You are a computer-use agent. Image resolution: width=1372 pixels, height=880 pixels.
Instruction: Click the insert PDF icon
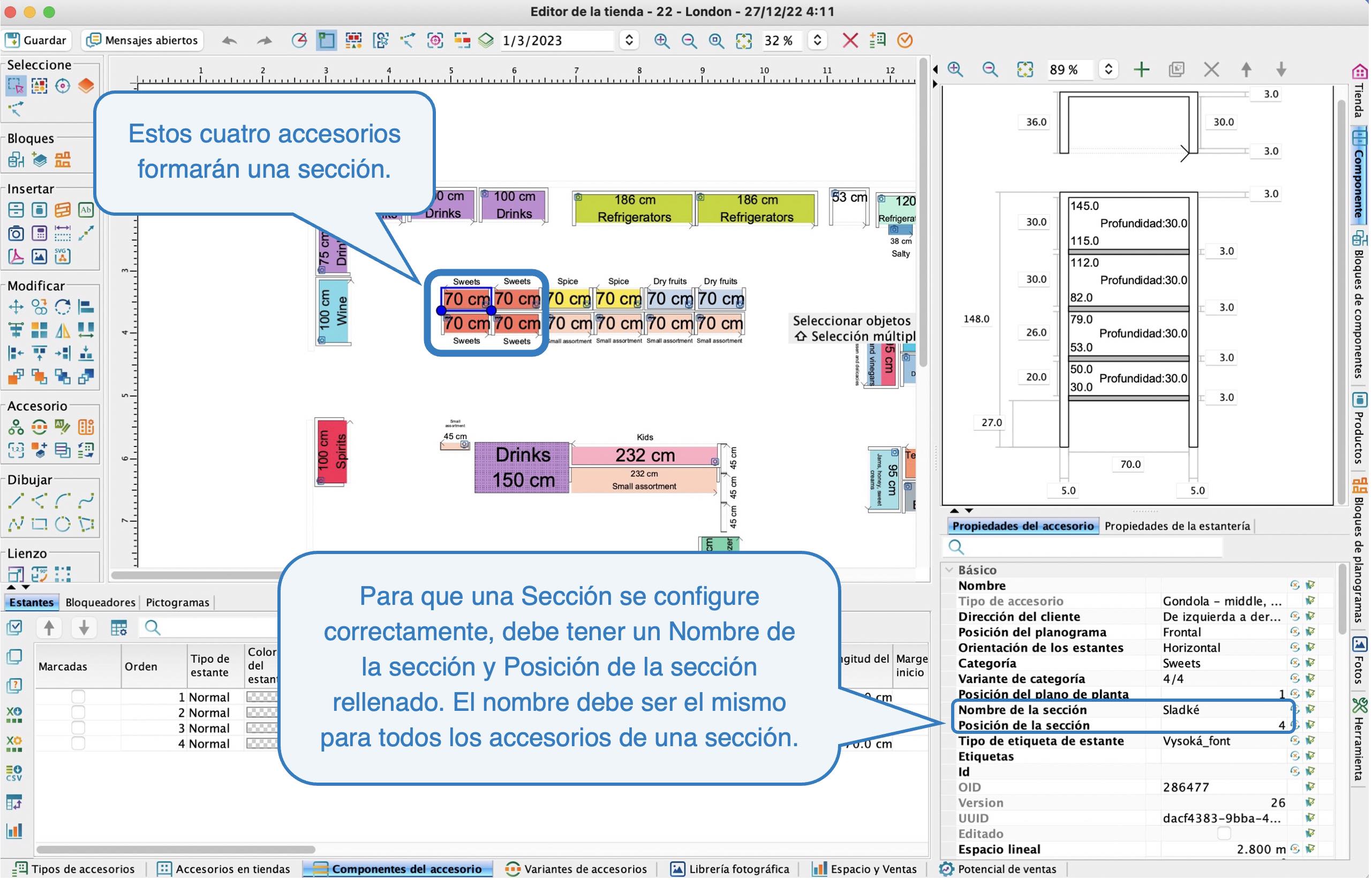click(16, 256)
